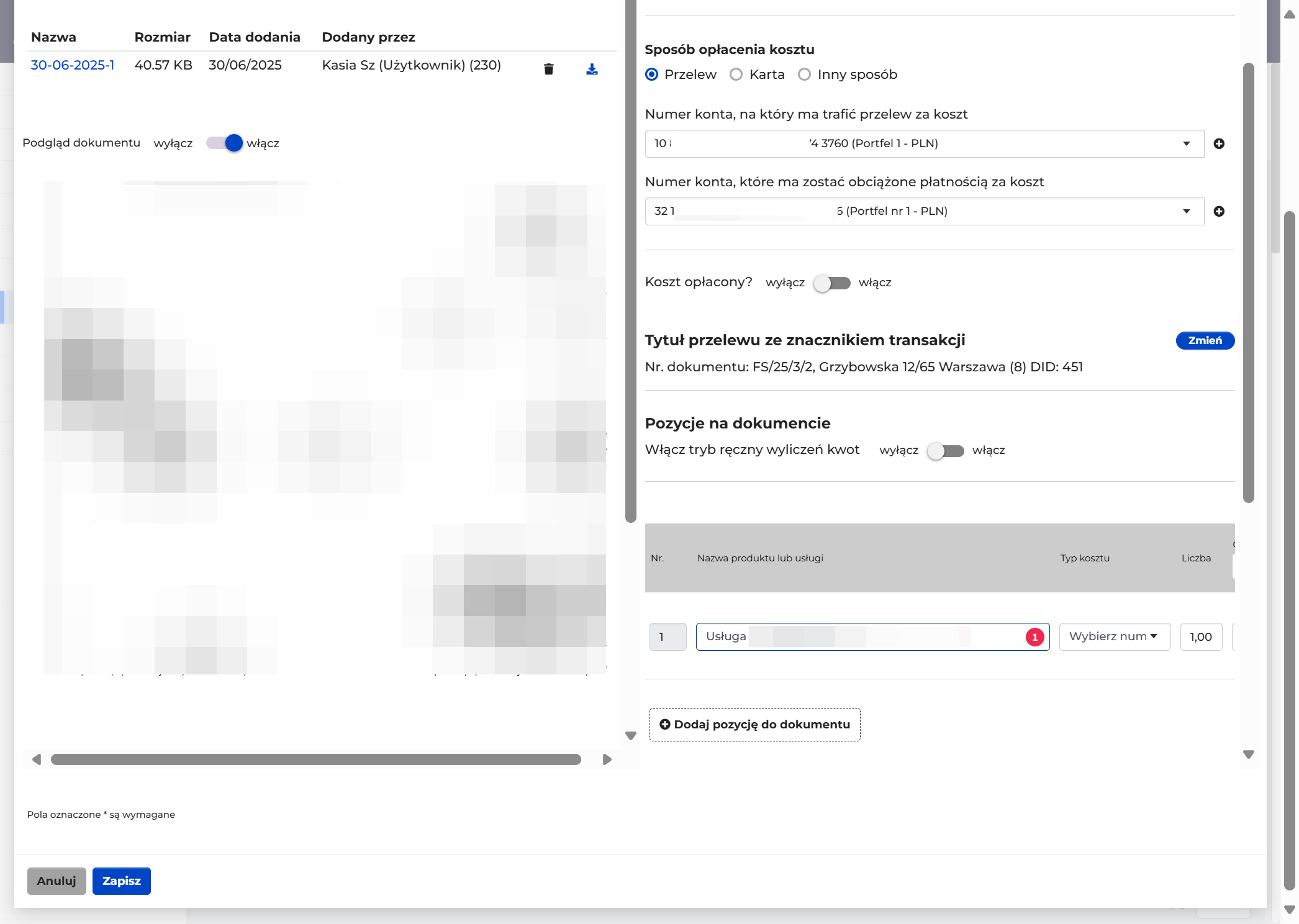Open the 30-06-2025-1 file link
Screen dimensions: 1299x924
pos(73,65)
